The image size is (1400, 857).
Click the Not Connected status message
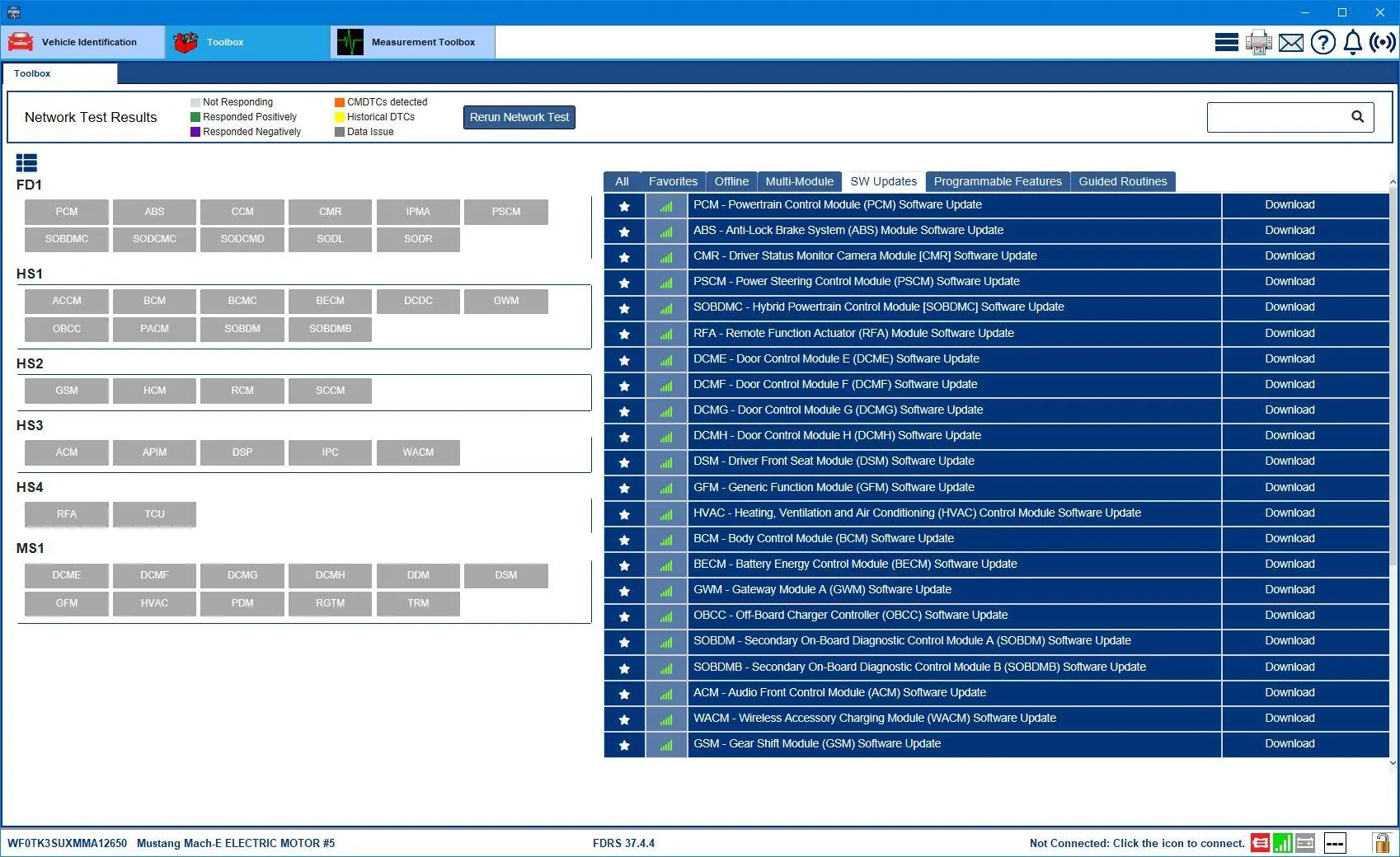(x=1137, y=843)
